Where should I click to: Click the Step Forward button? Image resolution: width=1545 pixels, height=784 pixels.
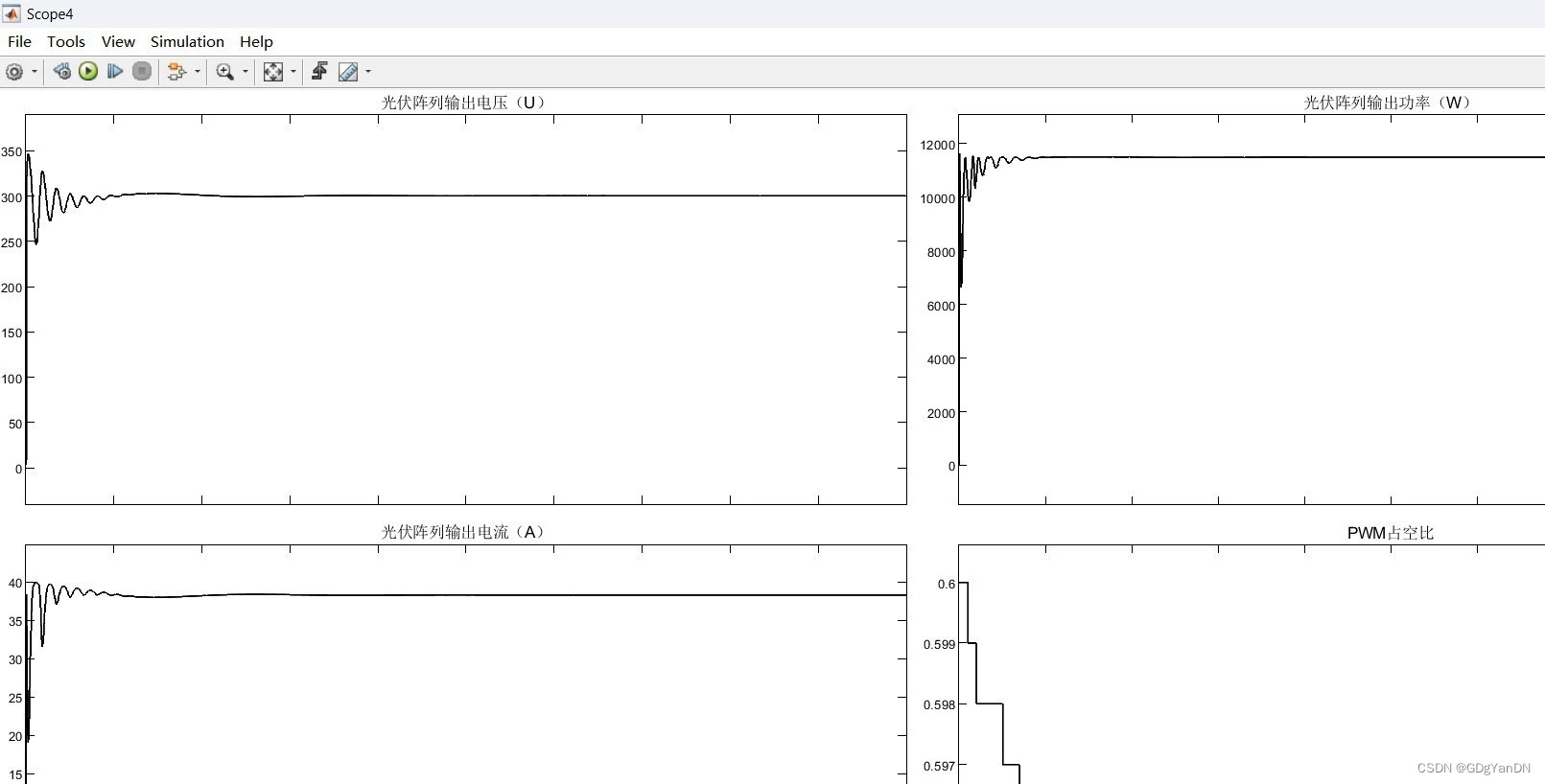tap(115, 71)
